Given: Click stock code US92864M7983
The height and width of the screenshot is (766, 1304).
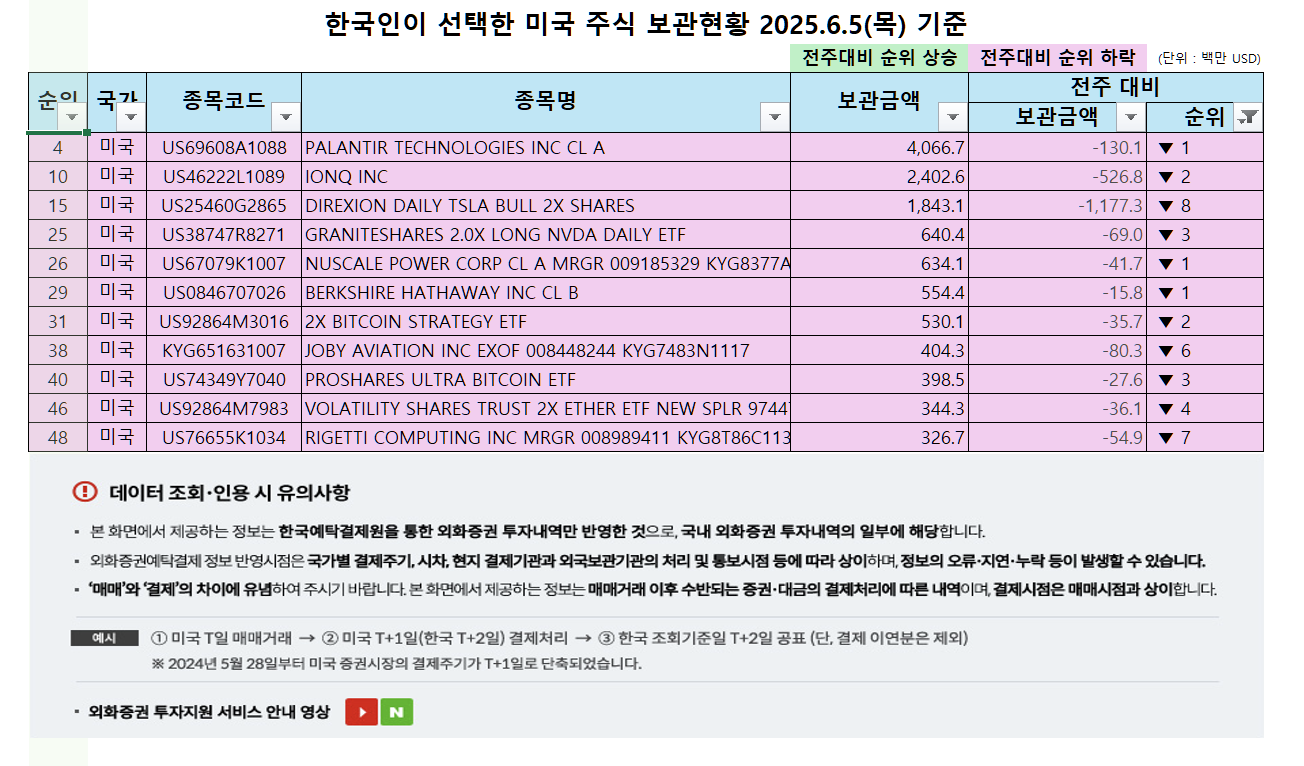Looking at the screenshot, I should (x=224, y=409).
